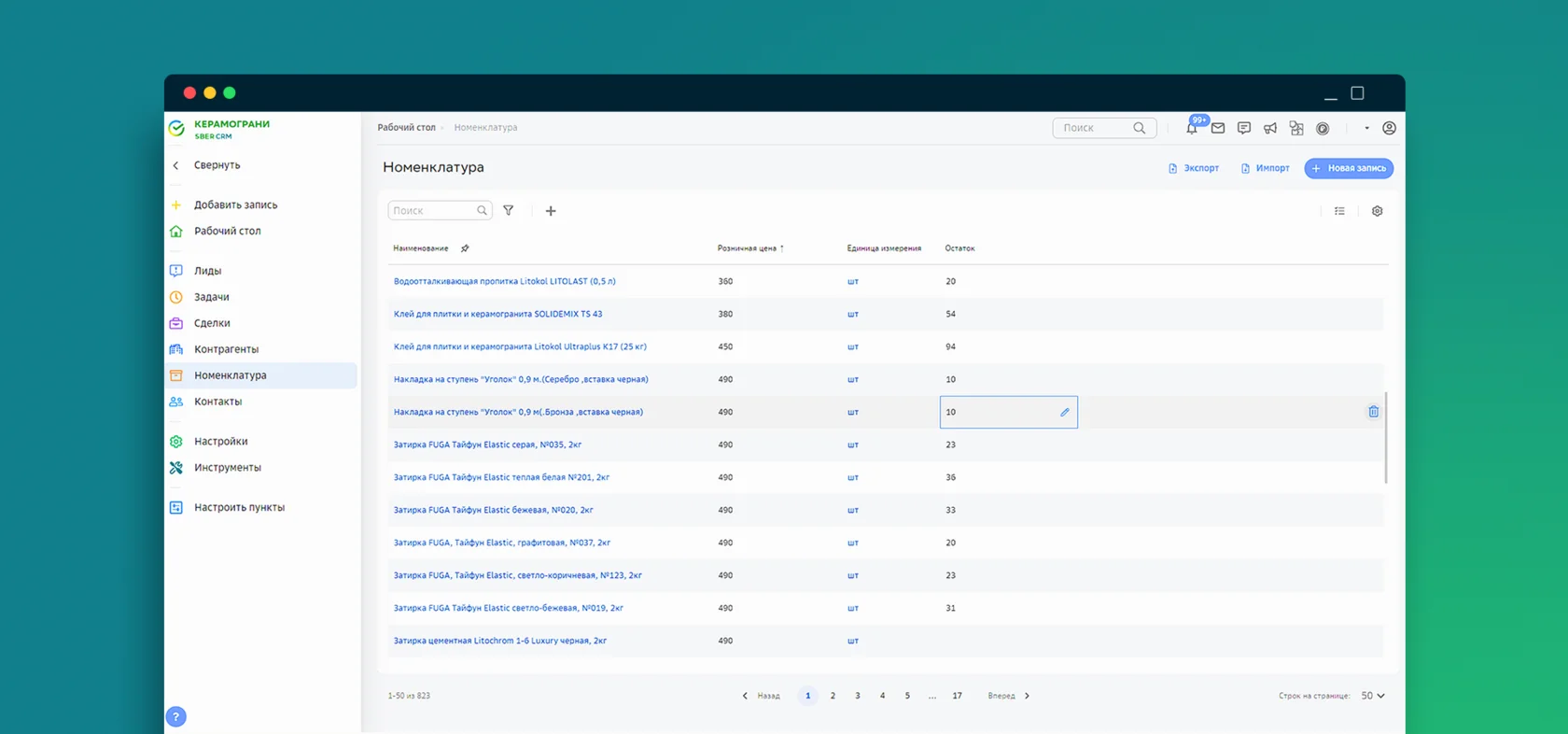Click the plus icon beside the filter
This screenshot has width=1568, height=734.
click(551, 211)
